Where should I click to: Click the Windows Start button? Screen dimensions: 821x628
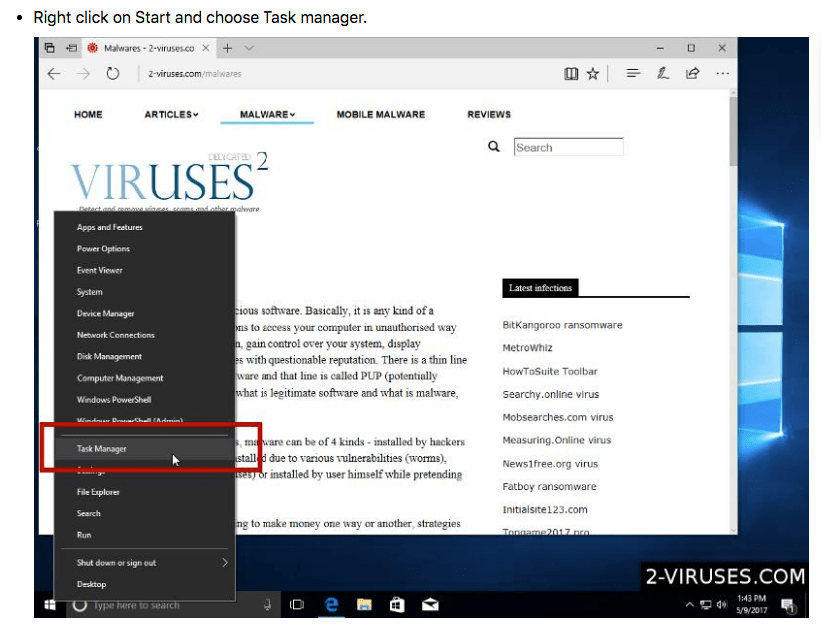point(50,605)
